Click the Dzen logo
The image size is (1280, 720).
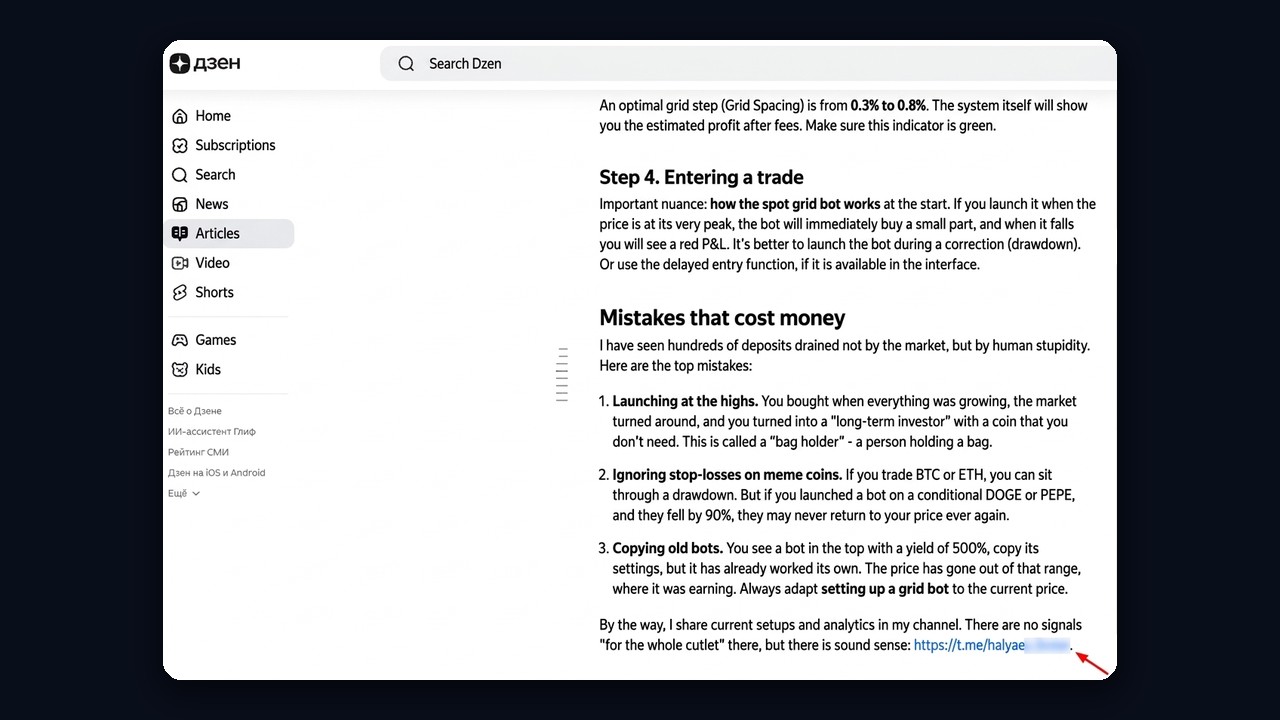coord(205,63)
